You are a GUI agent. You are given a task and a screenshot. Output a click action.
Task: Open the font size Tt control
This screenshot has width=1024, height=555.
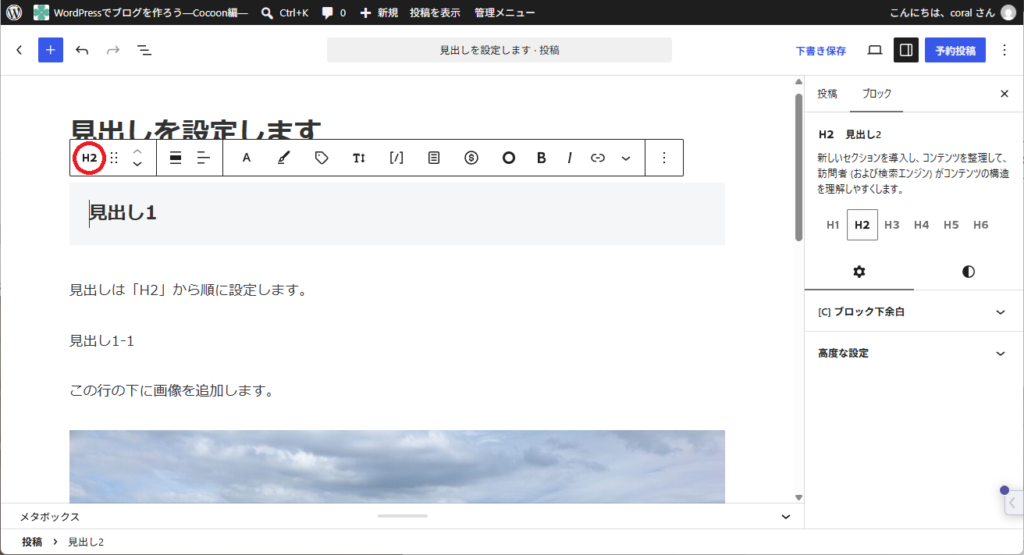click(x=359, y=158)
